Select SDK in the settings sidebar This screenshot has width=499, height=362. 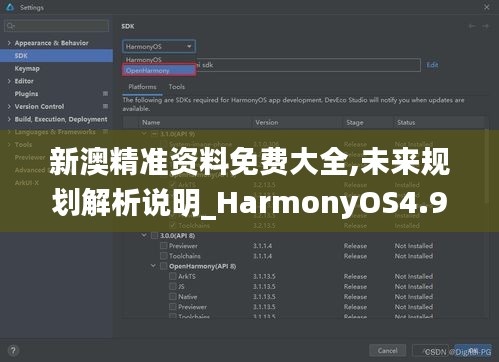coord(56,56)
